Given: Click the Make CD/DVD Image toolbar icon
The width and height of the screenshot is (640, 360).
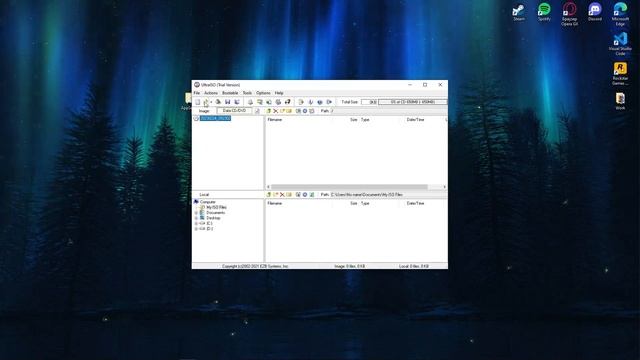Looking at the screenshot, I should point(250,102).
